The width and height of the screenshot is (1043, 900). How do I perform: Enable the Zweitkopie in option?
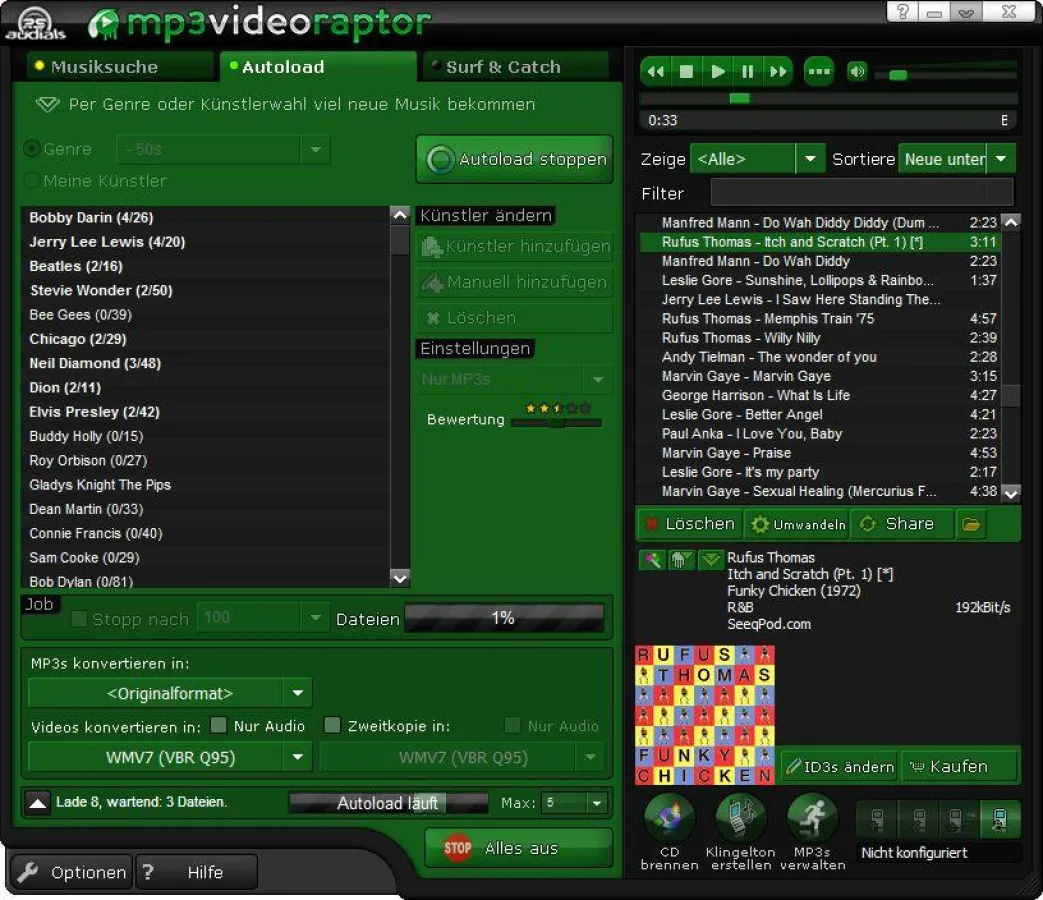click(x=331, y=726)
